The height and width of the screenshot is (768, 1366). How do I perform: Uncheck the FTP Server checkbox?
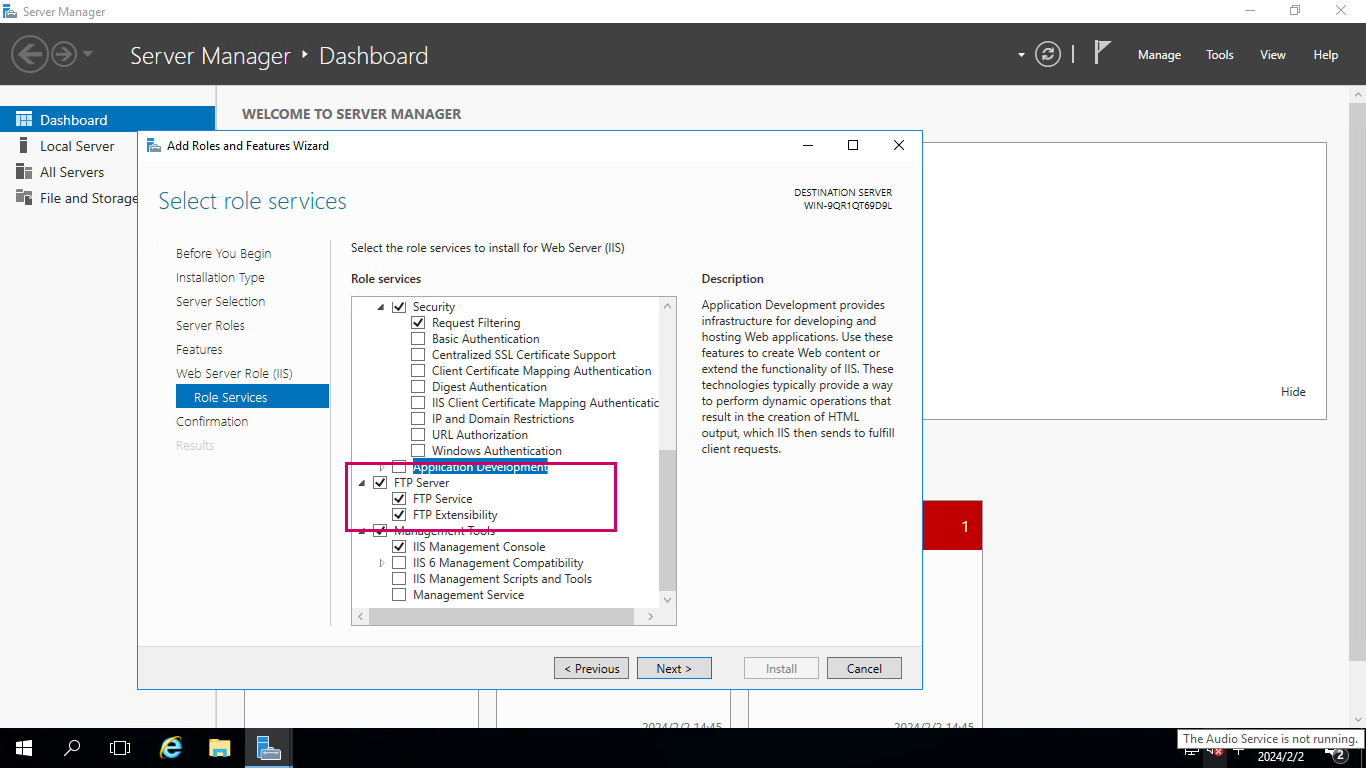point(380,483)
